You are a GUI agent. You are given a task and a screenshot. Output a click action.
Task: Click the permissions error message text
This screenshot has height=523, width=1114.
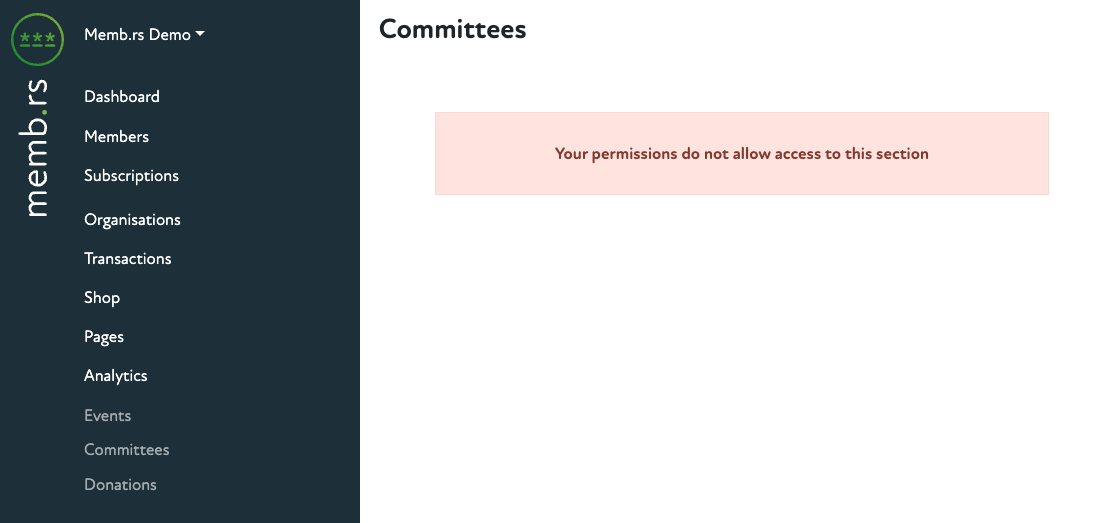click(x=741, y=154)
